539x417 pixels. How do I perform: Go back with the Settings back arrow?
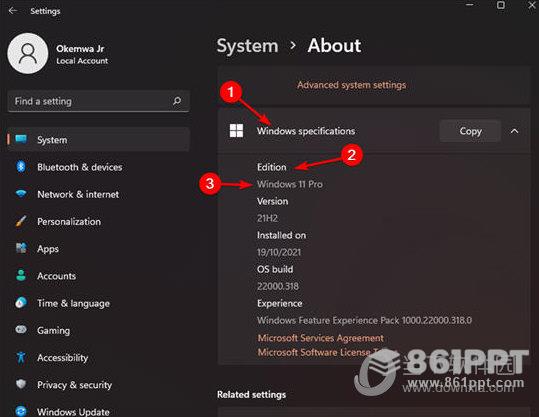[13, 11]
